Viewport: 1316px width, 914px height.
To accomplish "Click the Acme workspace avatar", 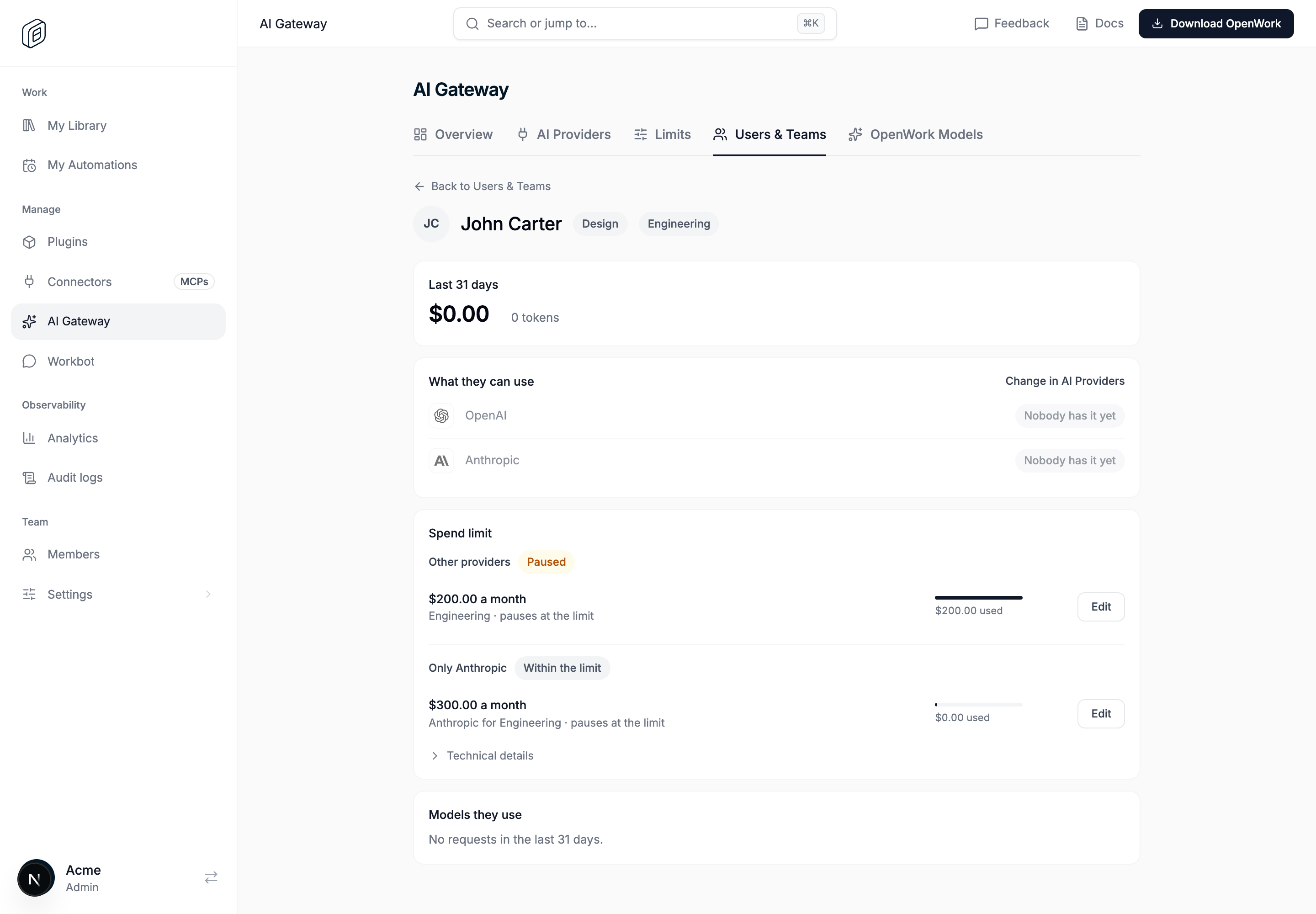I will (36, 878).
